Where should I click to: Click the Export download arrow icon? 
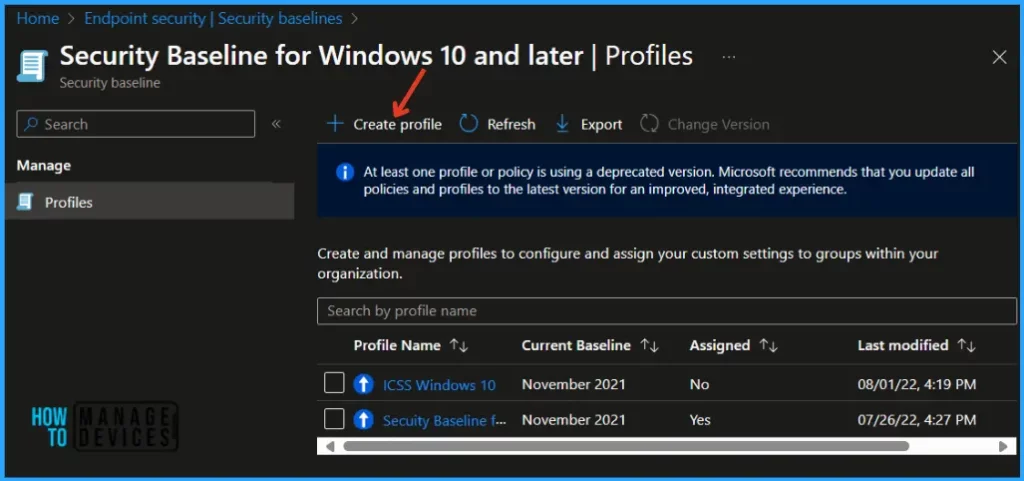tap(562, 123)
